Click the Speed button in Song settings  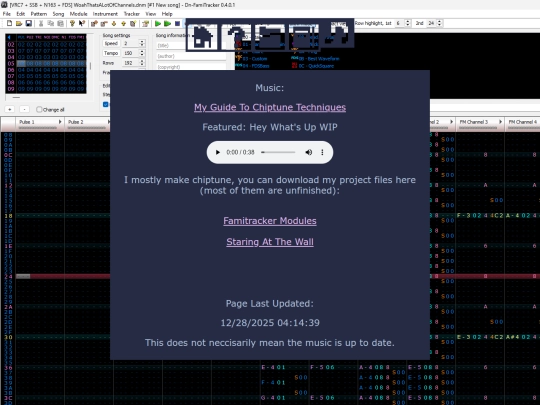[x=111, y=43]
